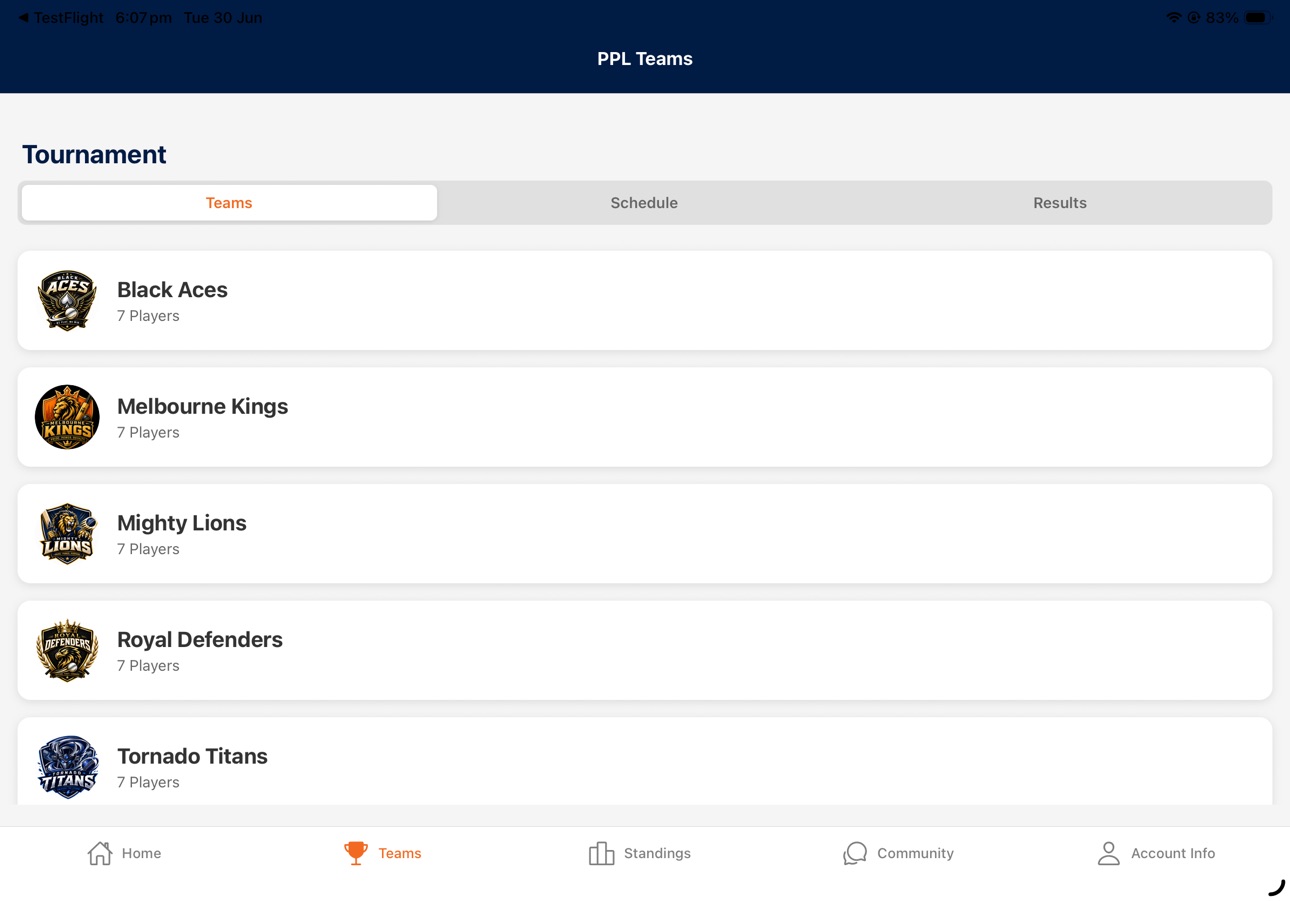Tap the TestFlight label in status bar
This screenshot has width=1290, height=901.
tap(68, 17)
